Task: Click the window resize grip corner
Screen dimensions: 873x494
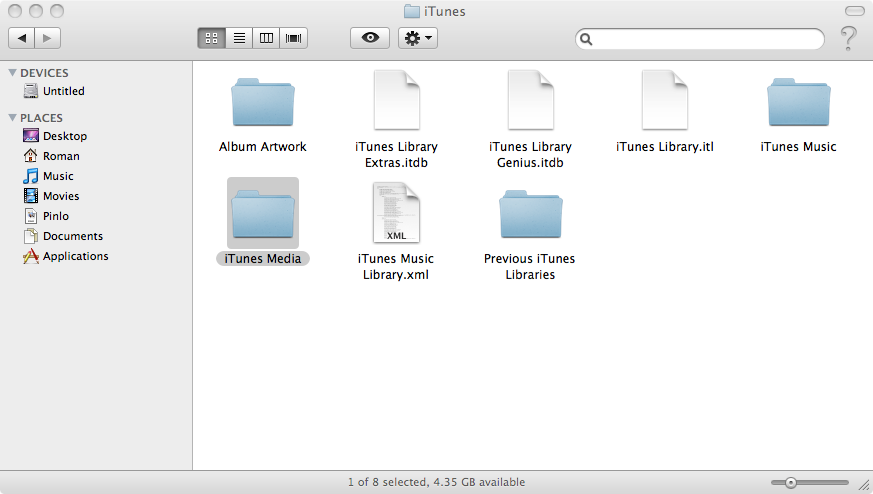Action: coord(865,485)
